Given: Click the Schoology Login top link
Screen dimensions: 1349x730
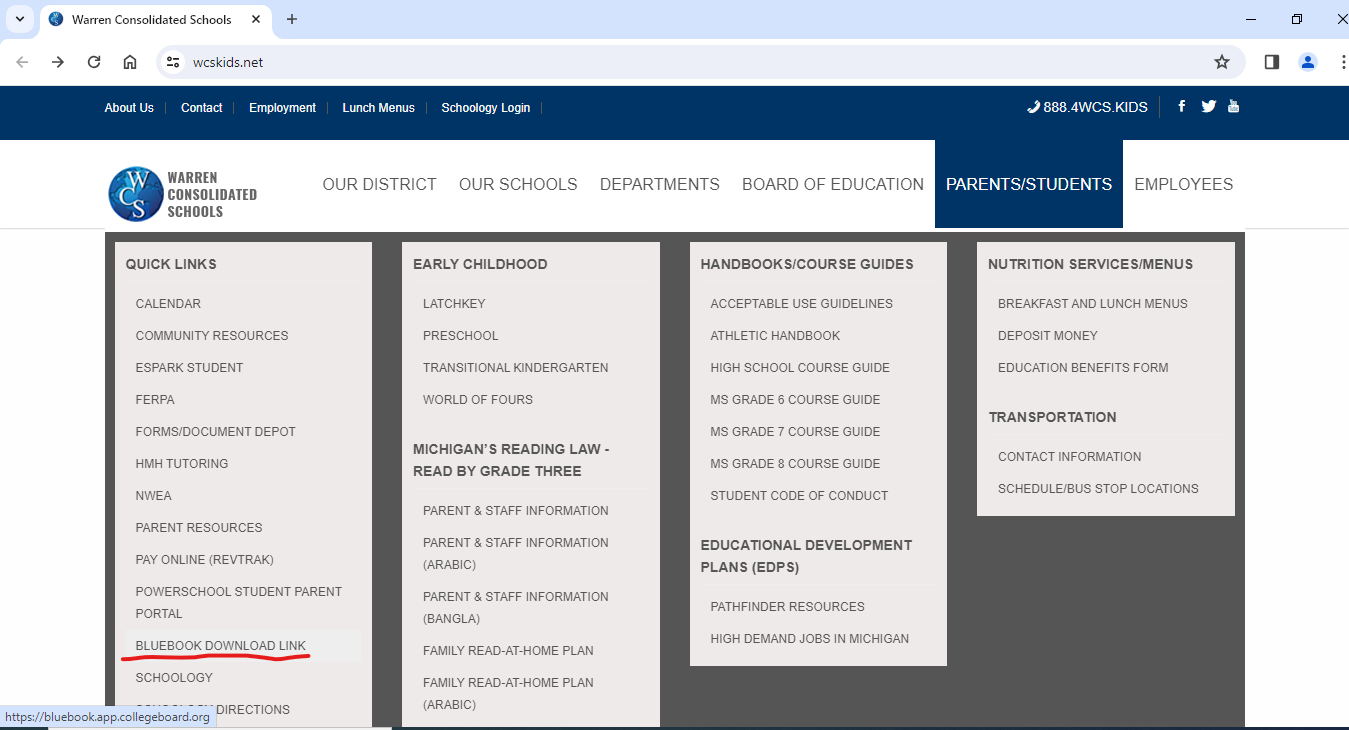Looking at the screenshot, I should (x=485, y=108).
